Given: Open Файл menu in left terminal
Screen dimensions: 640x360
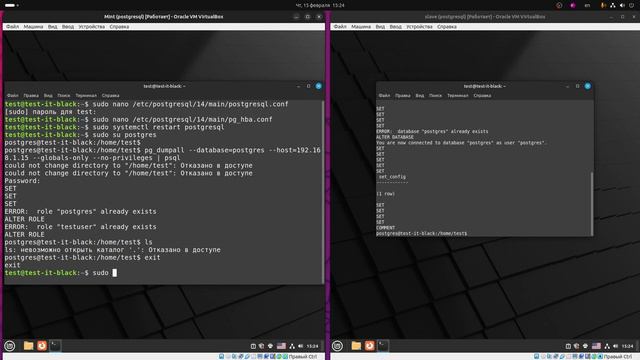Looking at the screenshot, I should pyautogui.click(x=12, y=96).
